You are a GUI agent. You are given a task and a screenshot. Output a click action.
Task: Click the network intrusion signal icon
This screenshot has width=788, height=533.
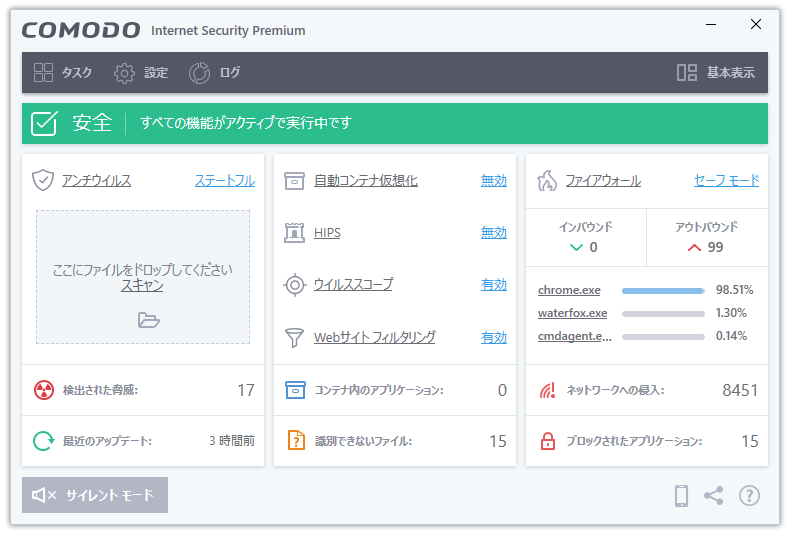click(548, 390)
